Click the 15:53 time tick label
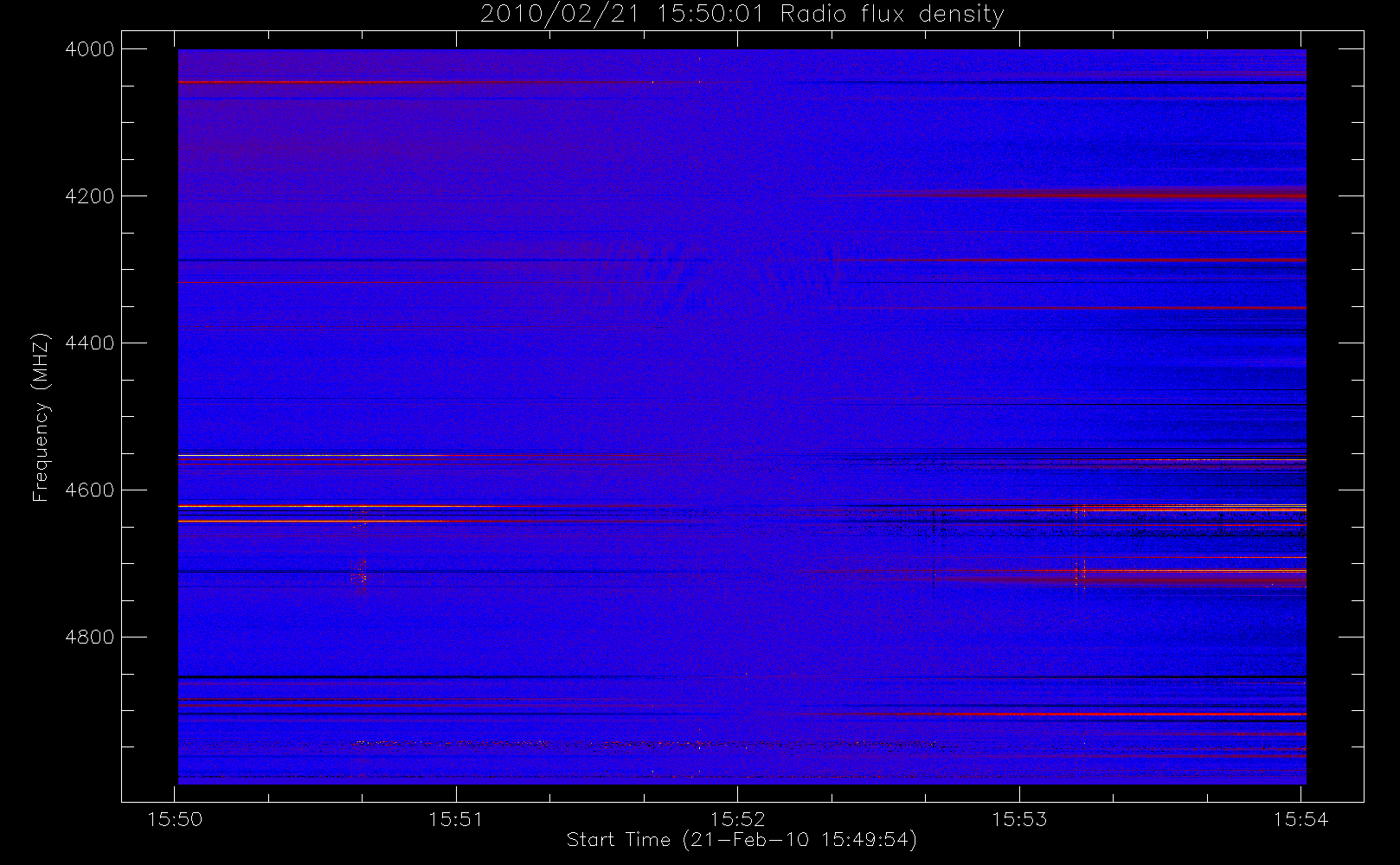The height and width of the screenshot is (865, 1400). tap(1019, 819)
